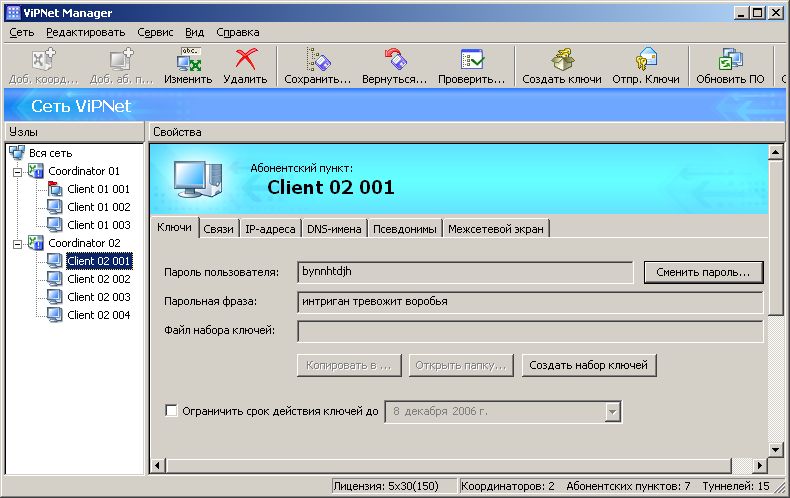Screen dimensions: 790x498
Task: Click the horizontal scrollbar thumb in Свойства
Action: point(447,465)
